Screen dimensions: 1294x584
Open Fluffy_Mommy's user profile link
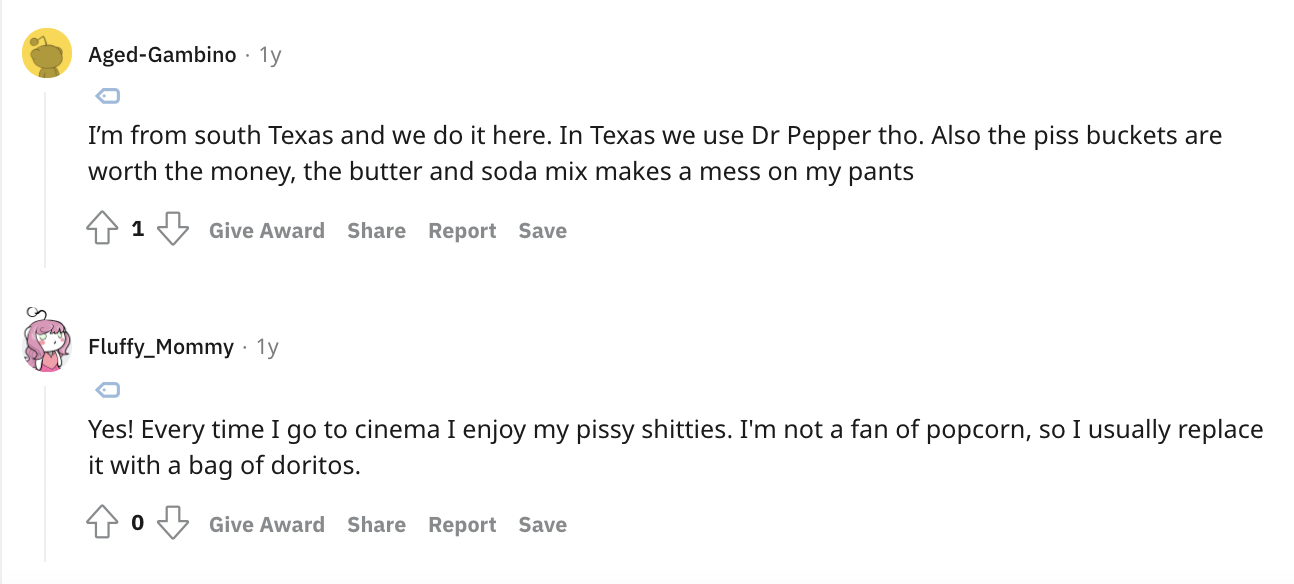pyautogui.click(x=161, y=348)
